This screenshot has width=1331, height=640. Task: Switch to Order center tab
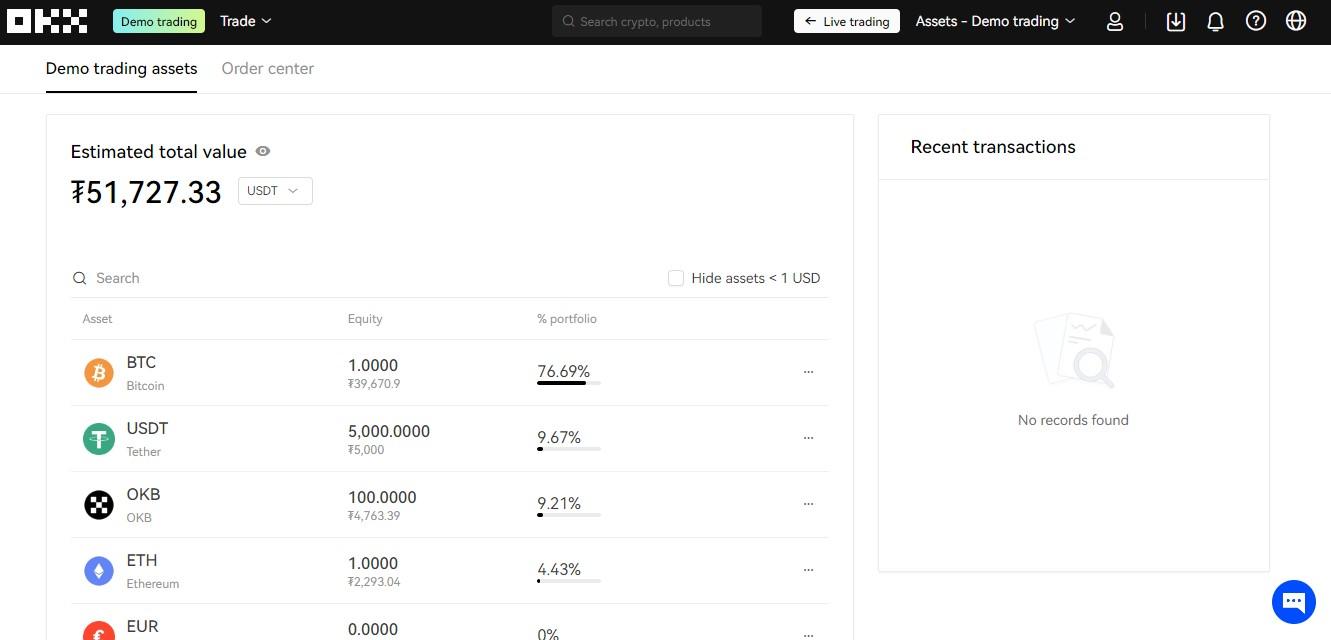click(268, 69)
